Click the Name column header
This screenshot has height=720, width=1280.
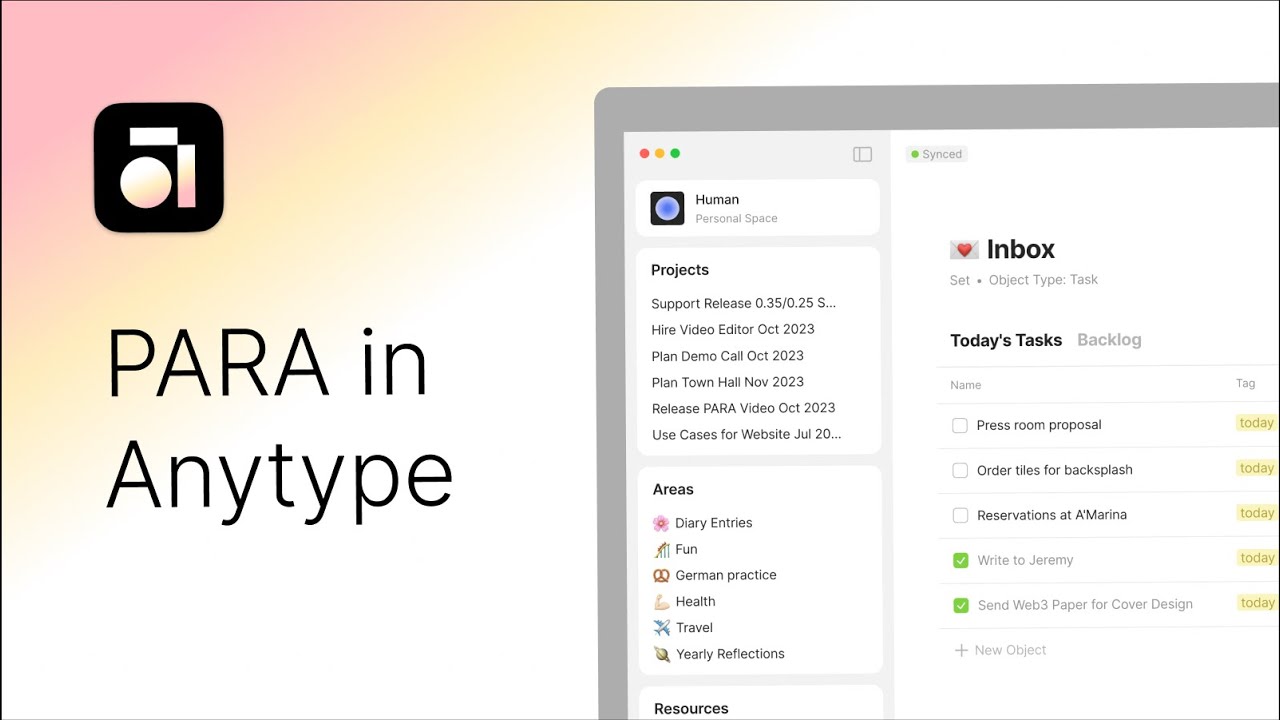tap(965, 385)
